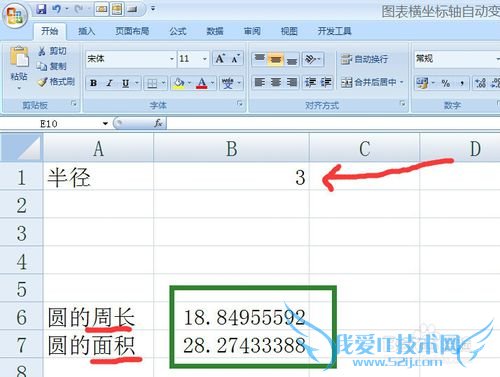The width and height of the screenshot is (500, 377).
Task: Open the font name 宋体 dropdown
Action: coord(172,59)
